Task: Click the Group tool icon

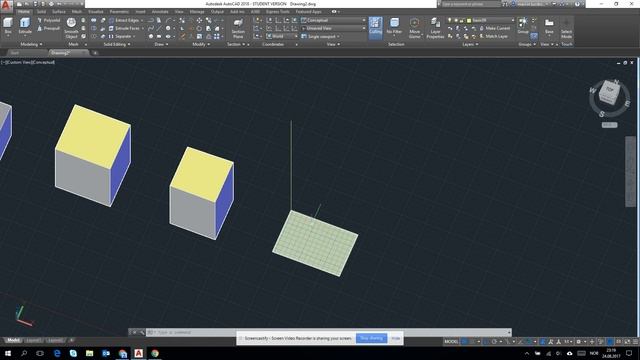Action: [x=523, y=25]
